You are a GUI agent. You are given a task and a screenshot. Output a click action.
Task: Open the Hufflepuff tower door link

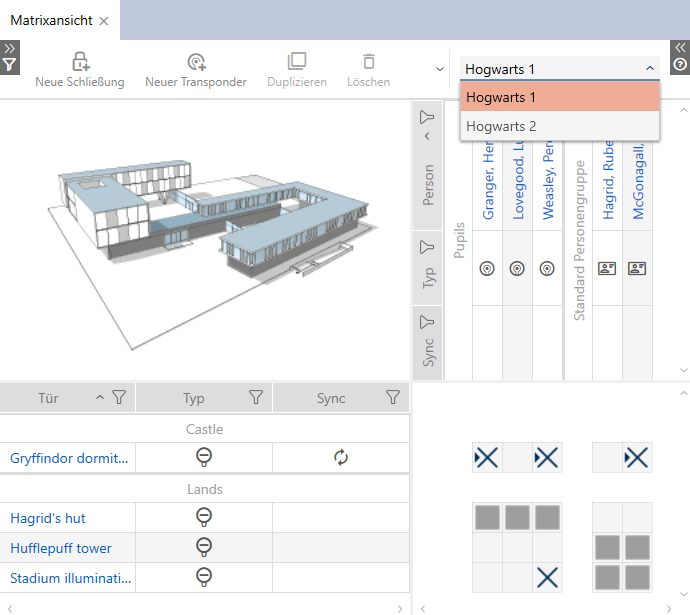point(61,548)
